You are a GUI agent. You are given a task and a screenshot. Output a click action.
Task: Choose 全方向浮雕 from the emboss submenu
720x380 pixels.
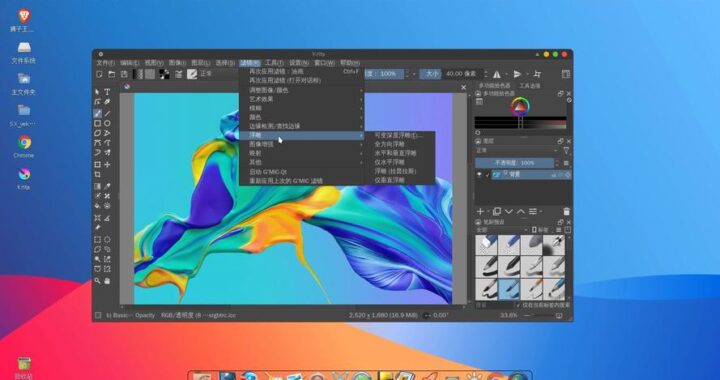(389, 144)
